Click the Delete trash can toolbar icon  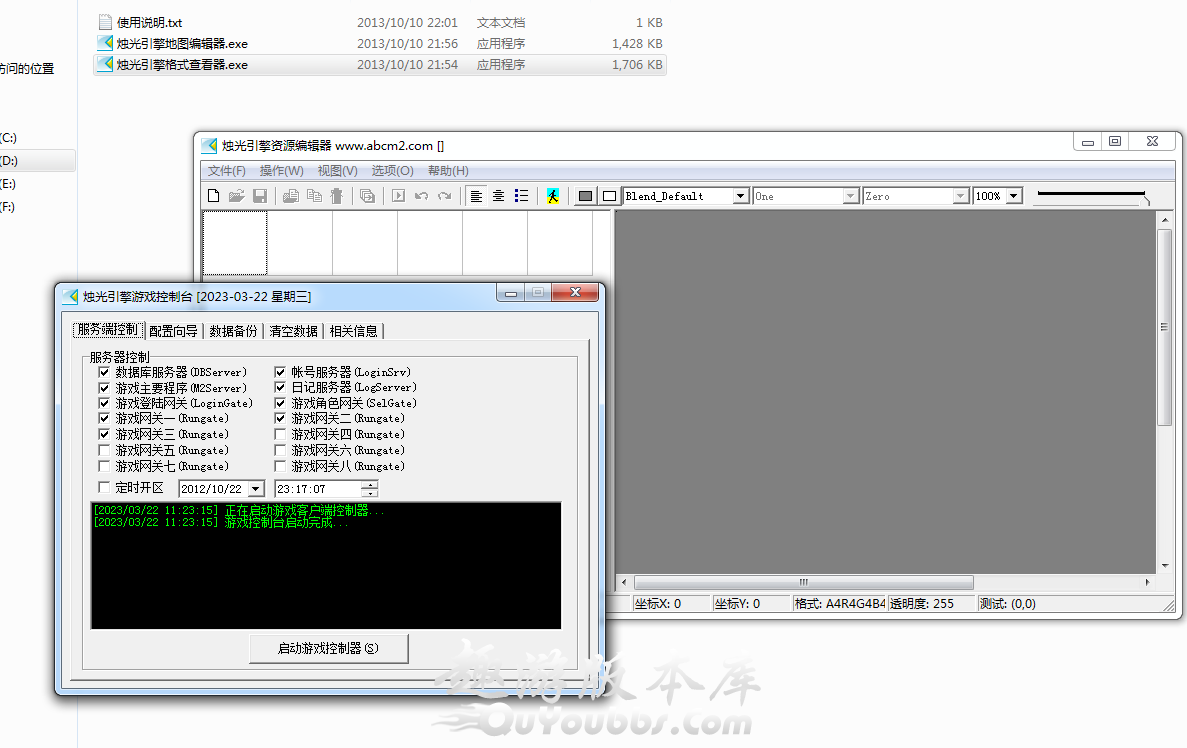[x=337, y=196]
